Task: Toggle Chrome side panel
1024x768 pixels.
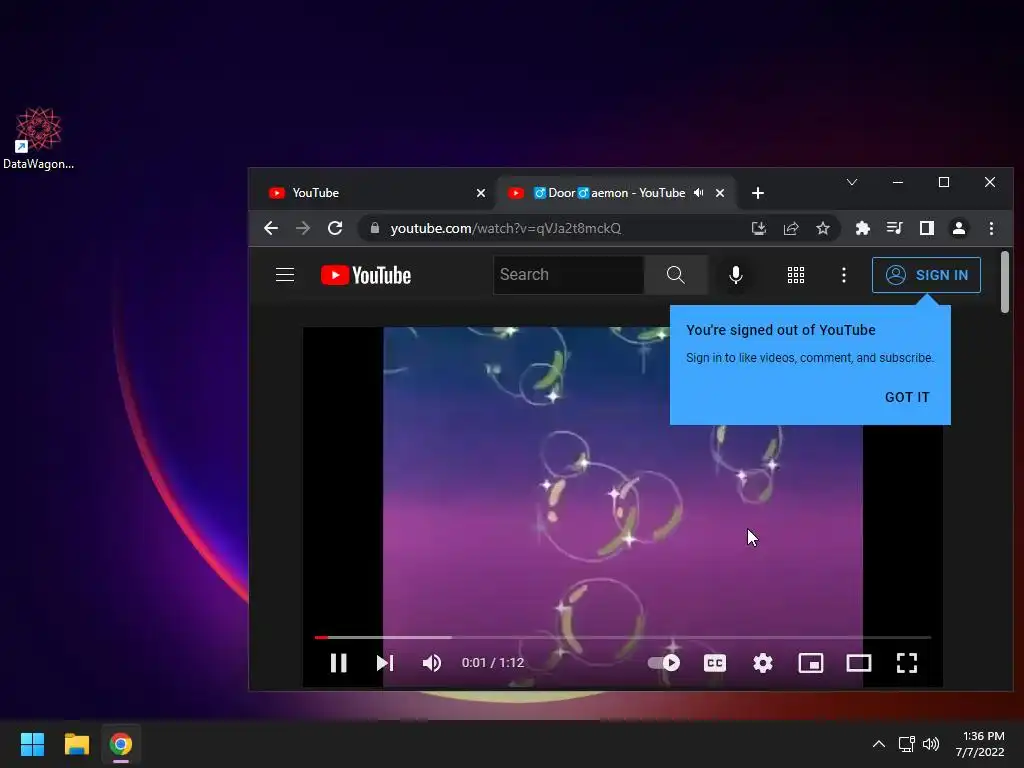Action: point(927,228)
